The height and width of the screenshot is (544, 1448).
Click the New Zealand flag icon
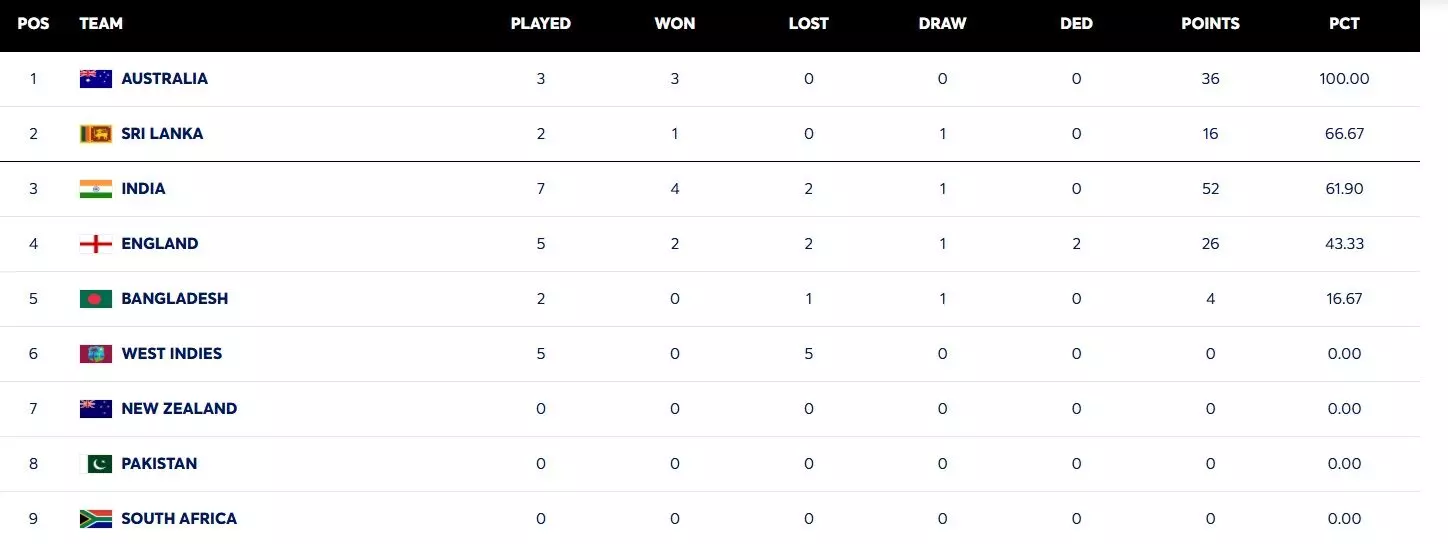pyautogui.click(x=96, y=409)
